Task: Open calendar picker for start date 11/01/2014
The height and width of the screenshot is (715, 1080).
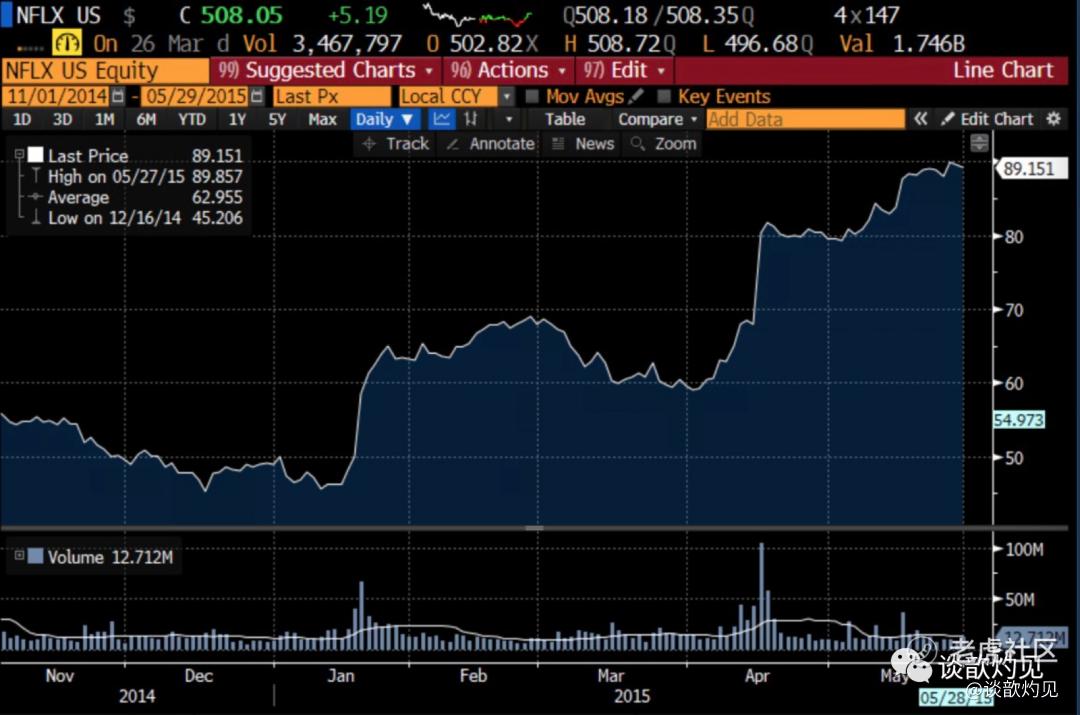Action: [118, 96]
